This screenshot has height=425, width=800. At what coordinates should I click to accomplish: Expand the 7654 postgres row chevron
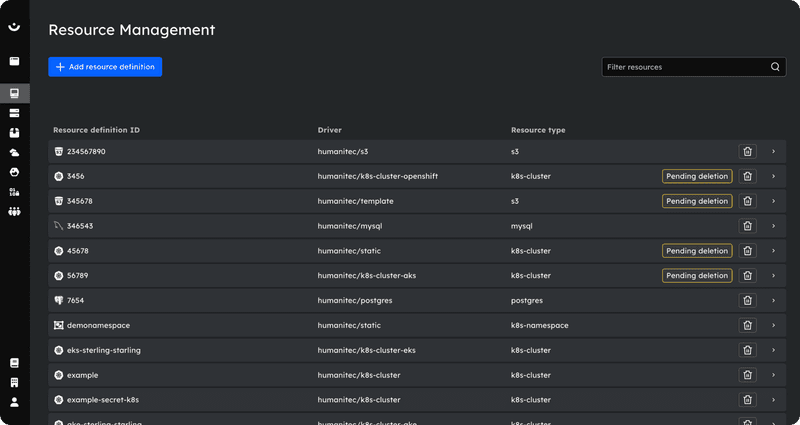[773, 300]
